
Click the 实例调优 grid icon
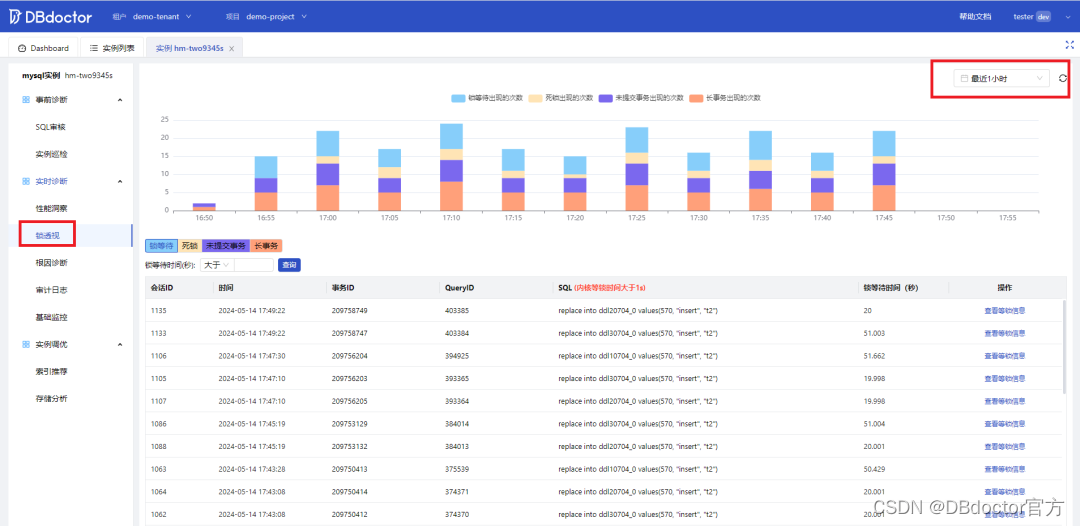(25, 344)
